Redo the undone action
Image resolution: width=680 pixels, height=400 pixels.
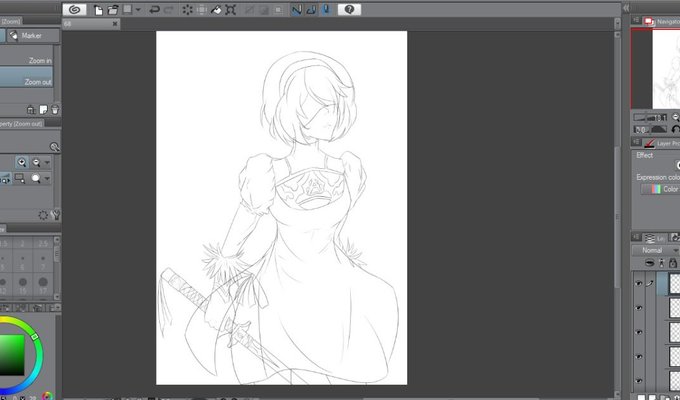click(169, 10)
